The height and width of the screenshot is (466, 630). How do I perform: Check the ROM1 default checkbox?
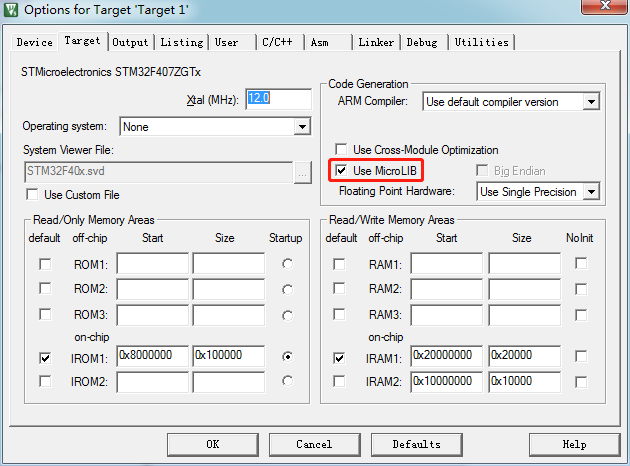pos(45,264)
